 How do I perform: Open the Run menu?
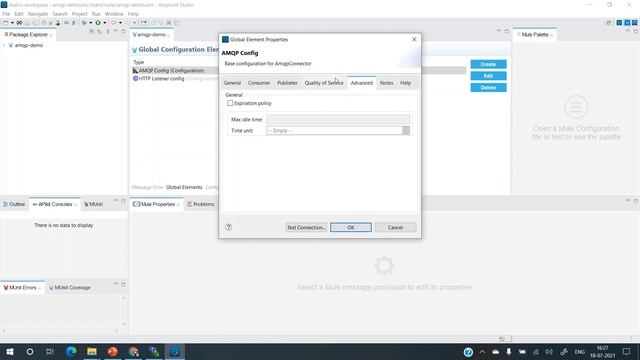pyautogui.click(x=96, y=14)
